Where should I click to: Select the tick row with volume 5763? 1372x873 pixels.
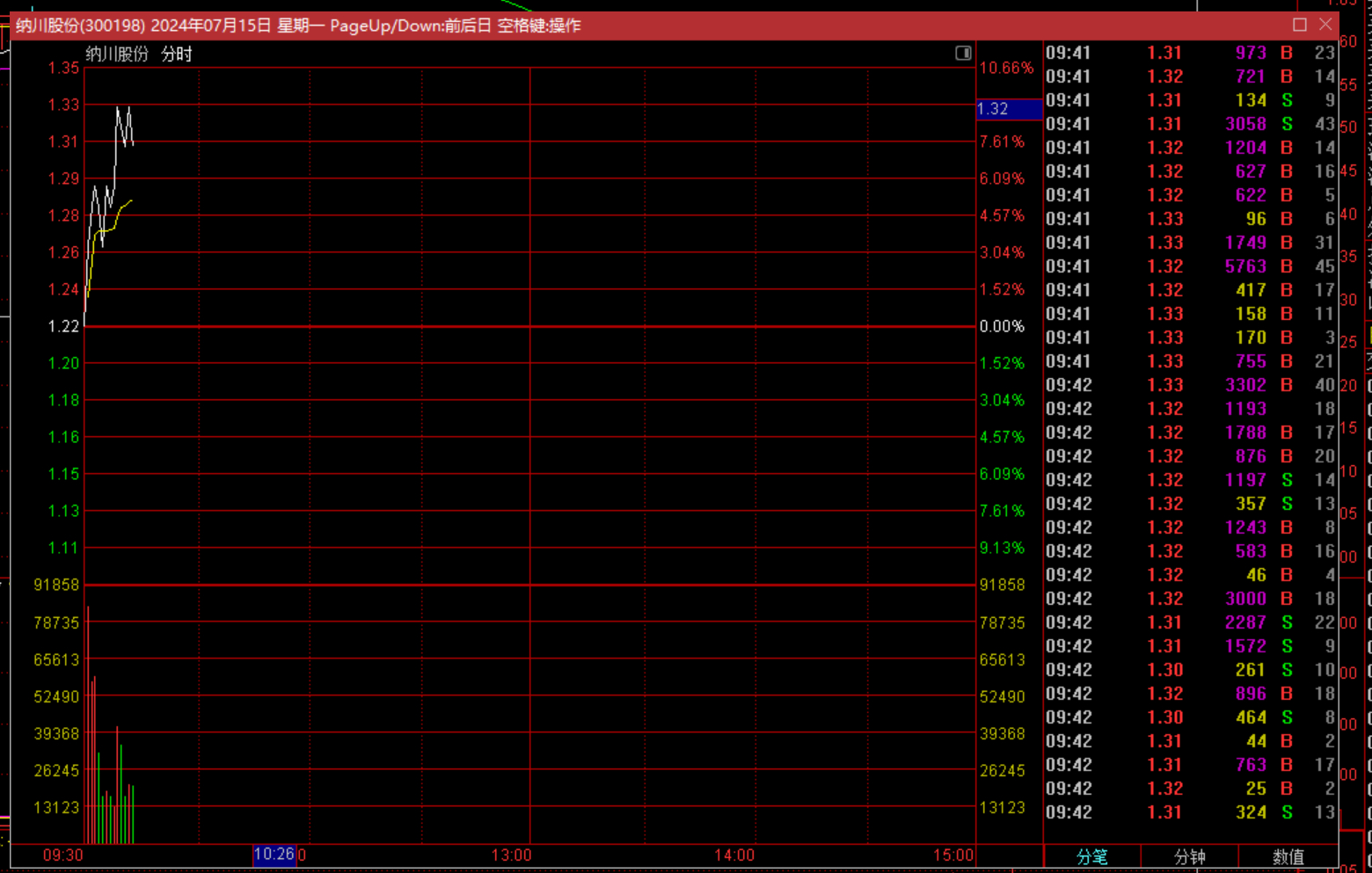1189,266
